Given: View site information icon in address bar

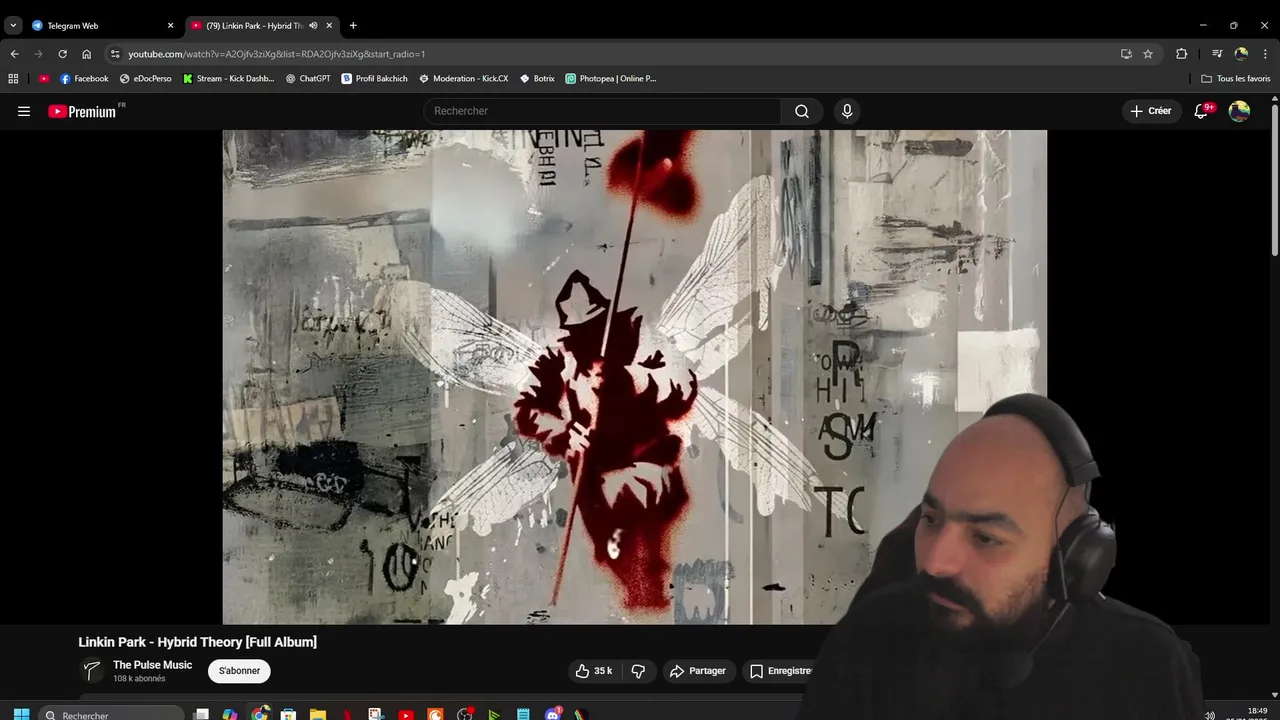Looking at the screenshot, I should click(x=115, y=54).
